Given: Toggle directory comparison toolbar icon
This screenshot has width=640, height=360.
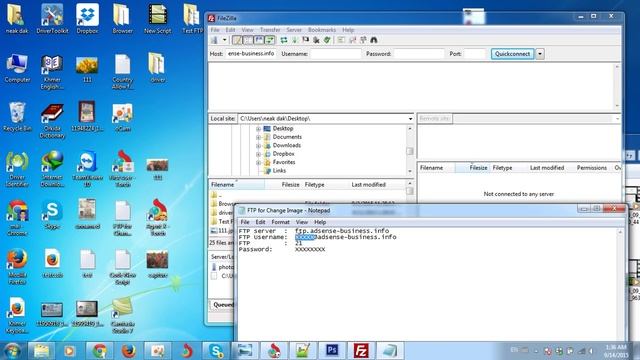Looking at the screenshot, I should [352, 40].
